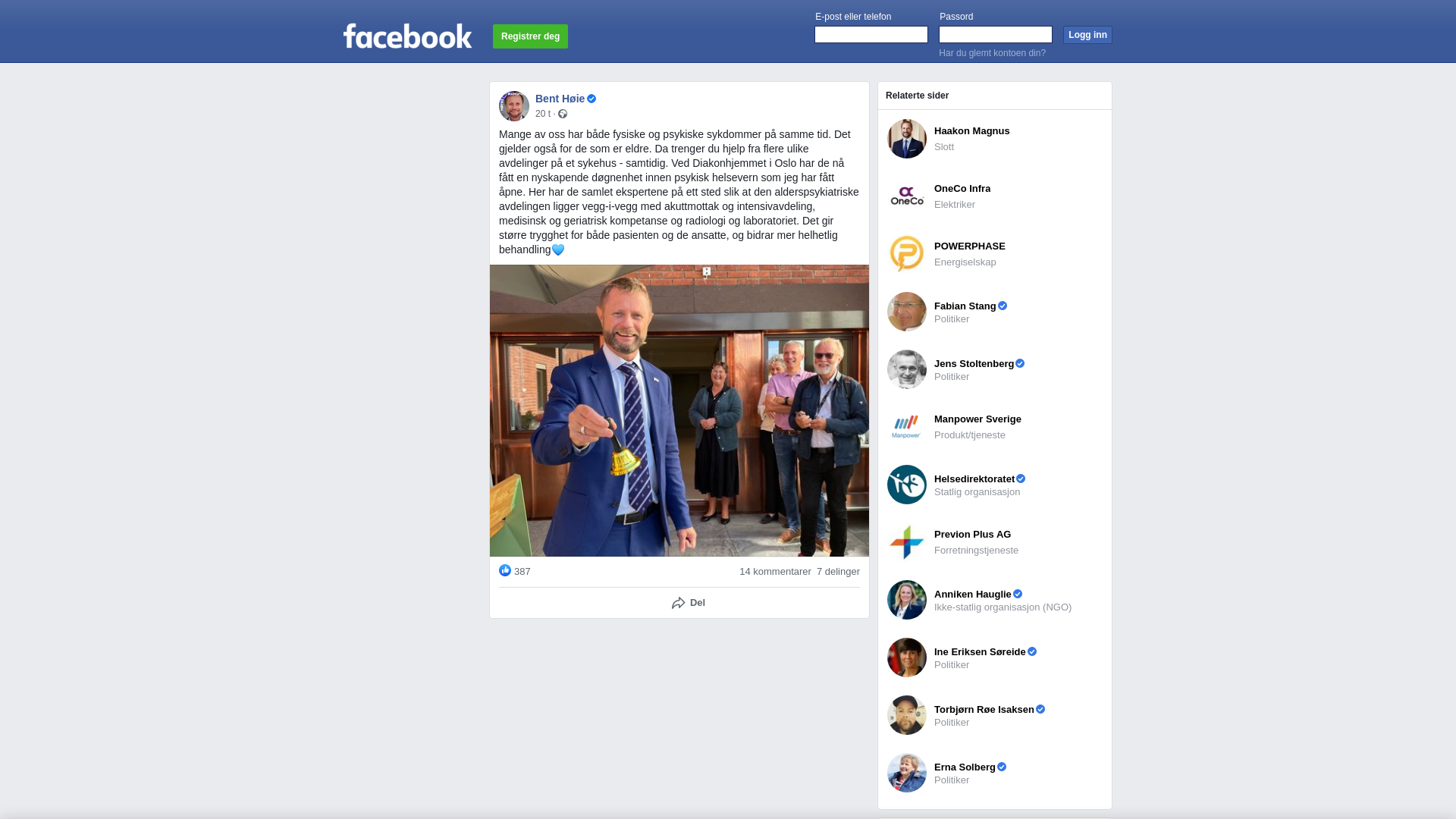The width and height of the screenshot is (1456, 819).
Task: Click the verified badge next to Bent Høie
Action: click(591, 99)
